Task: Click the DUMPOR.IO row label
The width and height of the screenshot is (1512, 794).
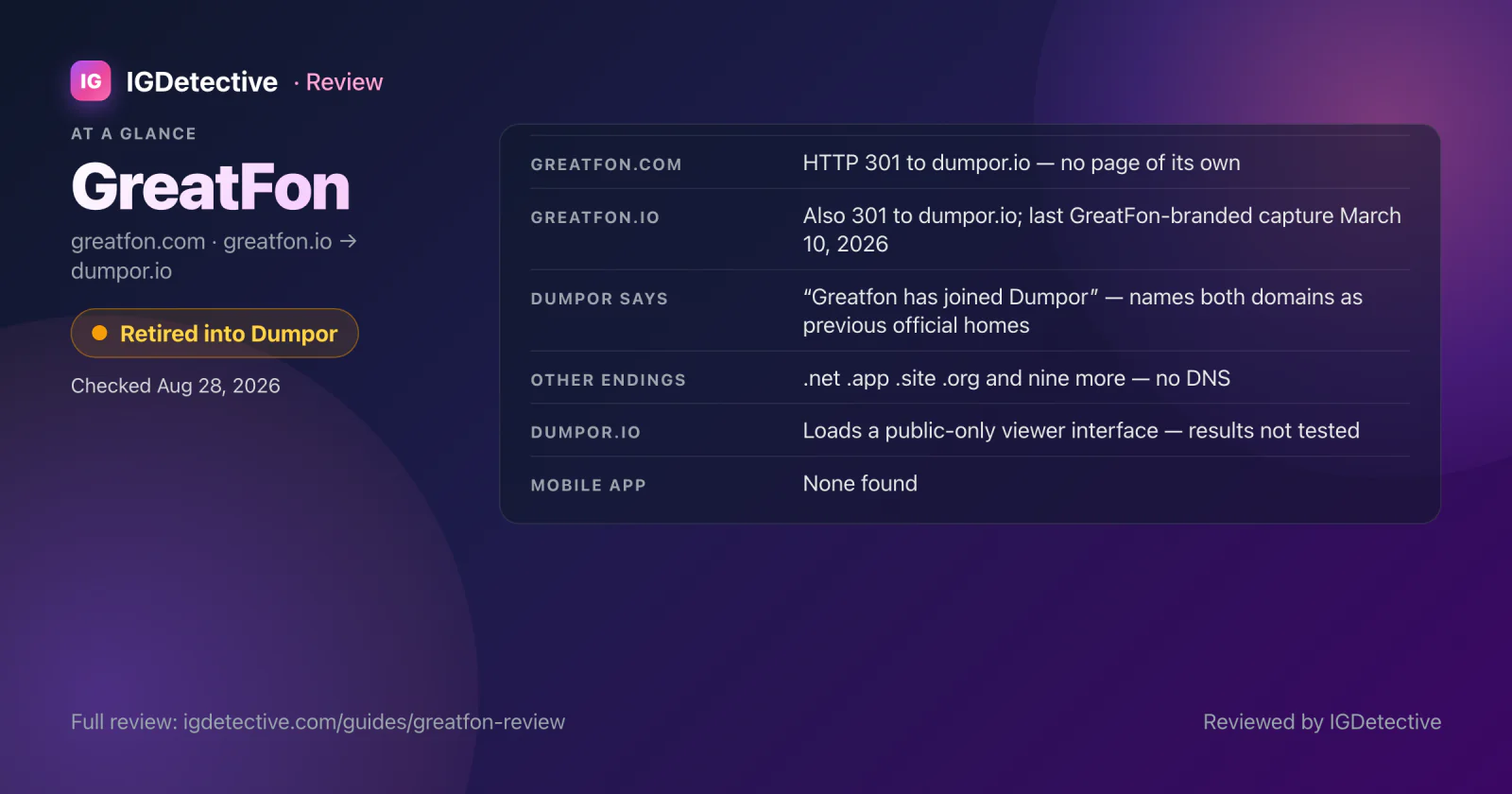Action: point(586,432)
